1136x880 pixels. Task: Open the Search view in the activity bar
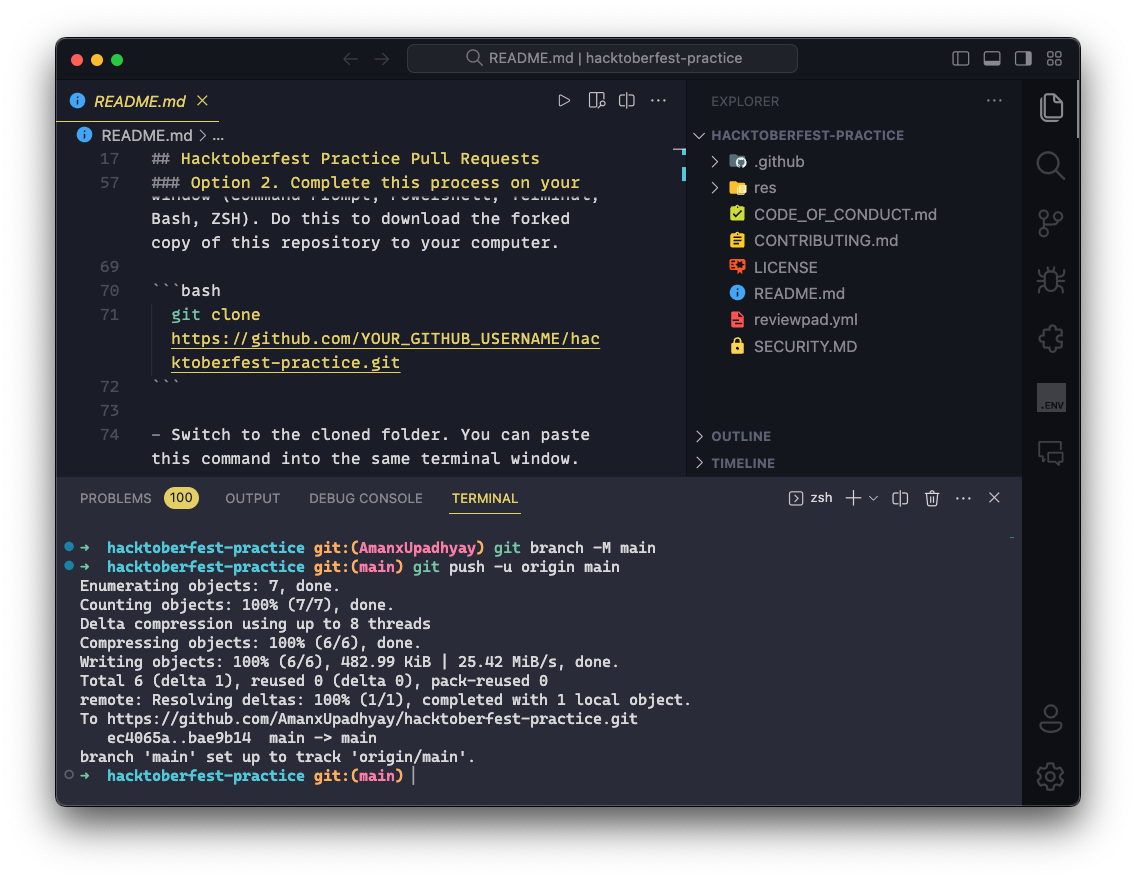pyautogui.click(x=1050, y=165)
